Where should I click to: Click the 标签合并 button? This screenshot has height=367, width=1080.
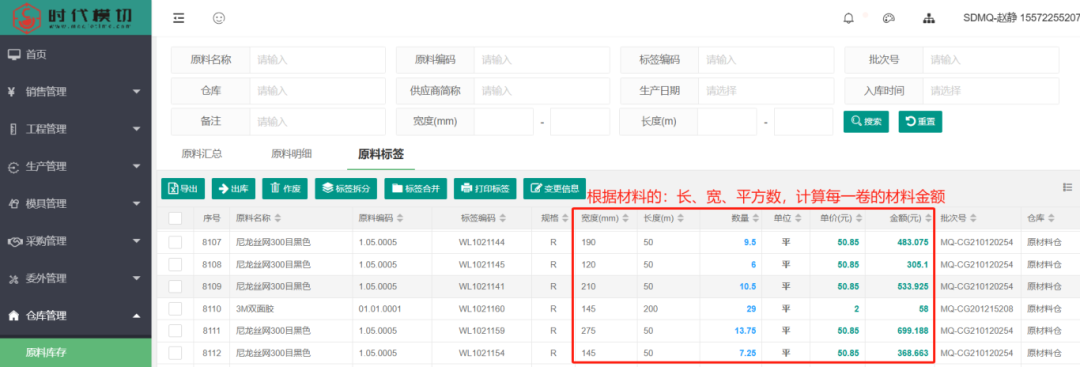point(415,188)
